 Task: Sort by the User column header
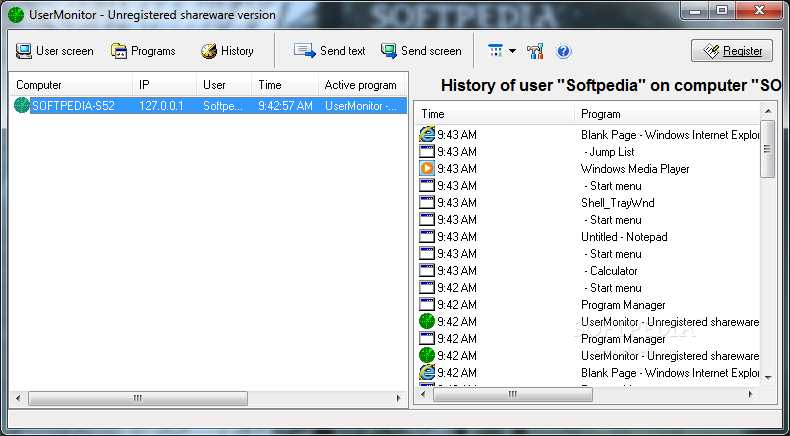click(224, 85)
